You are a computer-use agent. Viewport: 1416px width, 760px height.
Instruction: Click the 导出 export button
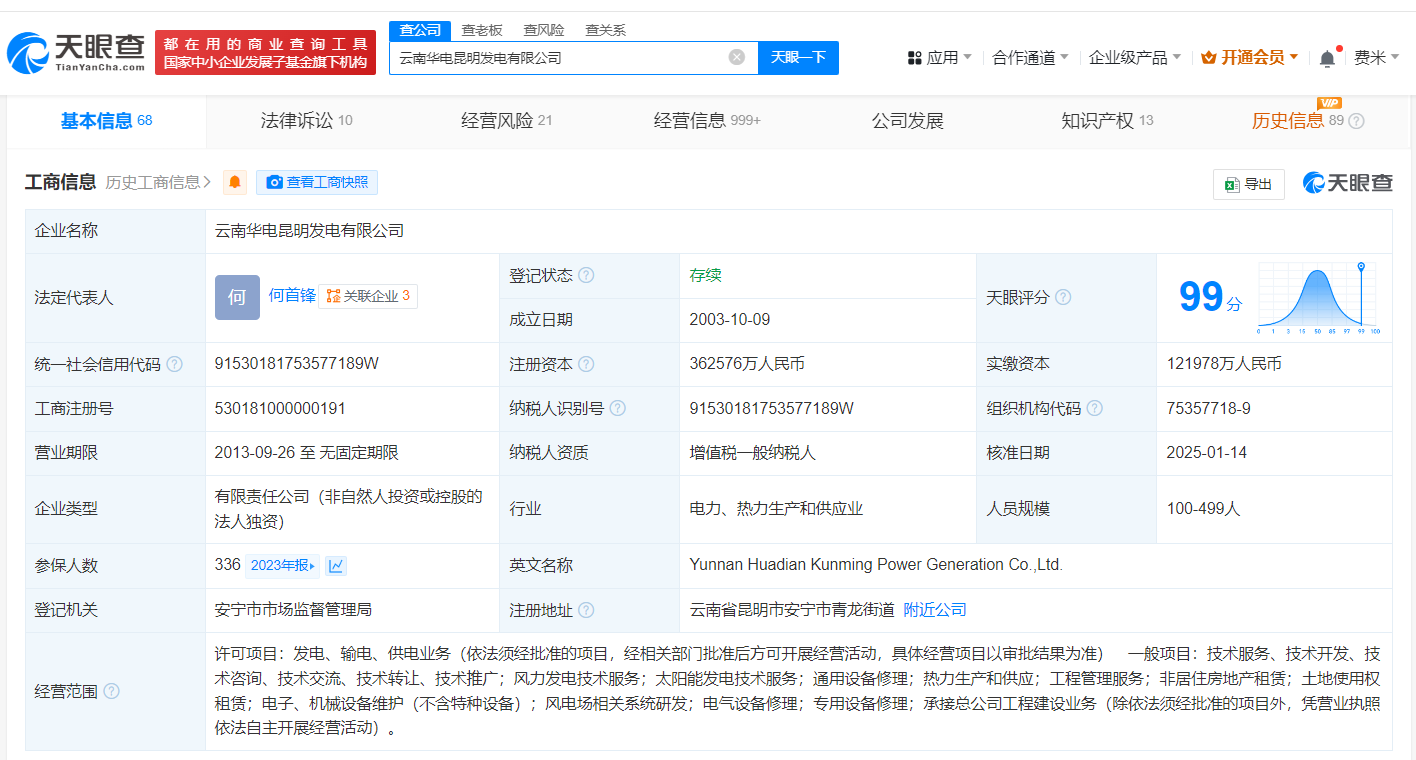tap(1248, 184)
